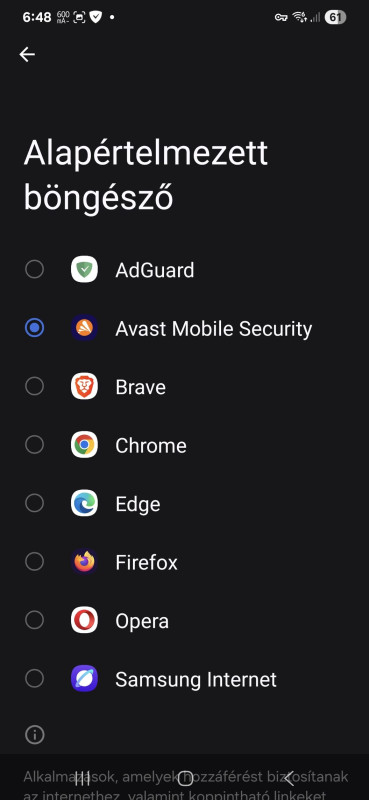Viewport: 369px width, 800px height.
Task: Tap the info circle icon
Action: pyautogui.click(x=35, y=735)
